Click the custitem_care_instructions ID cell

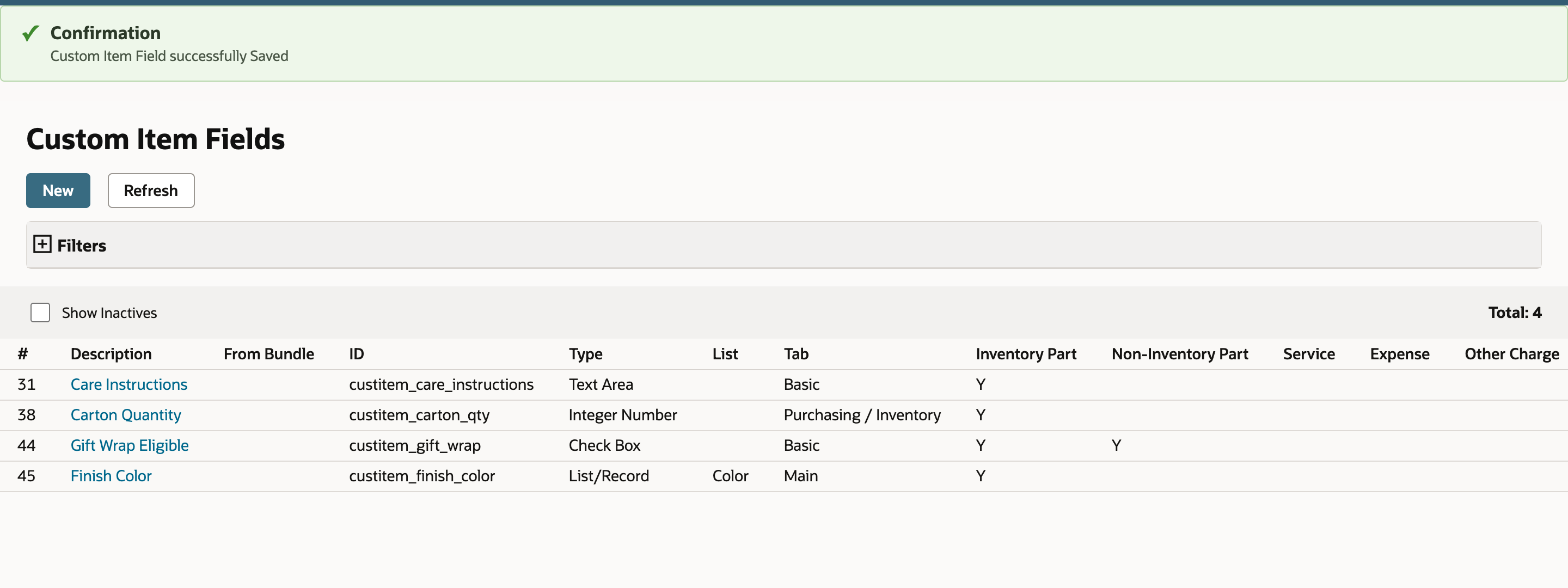(442, 385)
